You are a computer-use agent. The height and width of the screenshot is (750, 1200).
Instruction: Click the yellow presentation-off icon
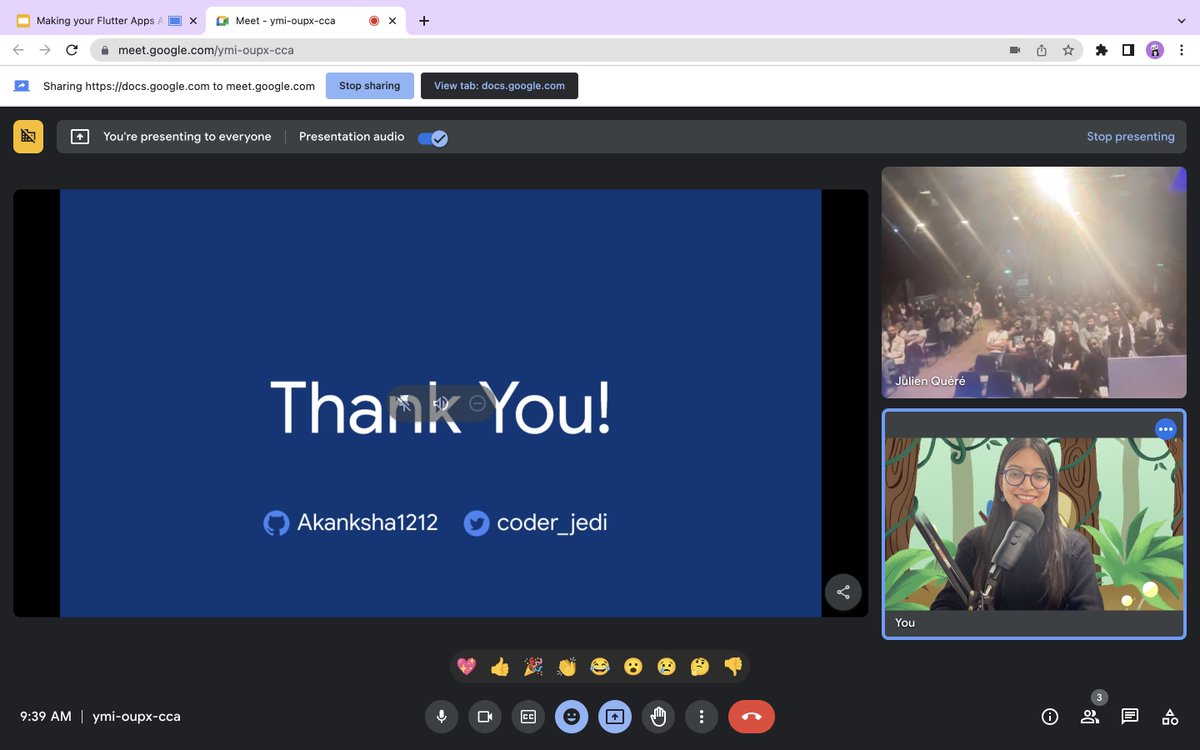tap(28, 136)
